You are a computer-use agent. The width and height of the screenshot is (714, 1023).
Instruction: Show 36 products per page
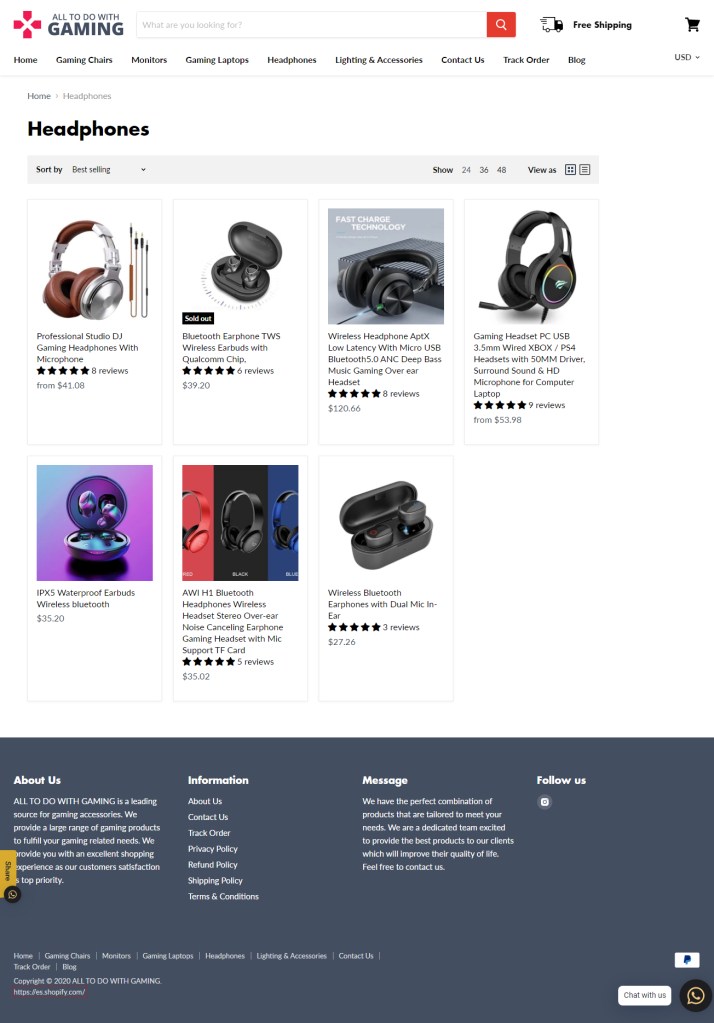pos(484,170)
